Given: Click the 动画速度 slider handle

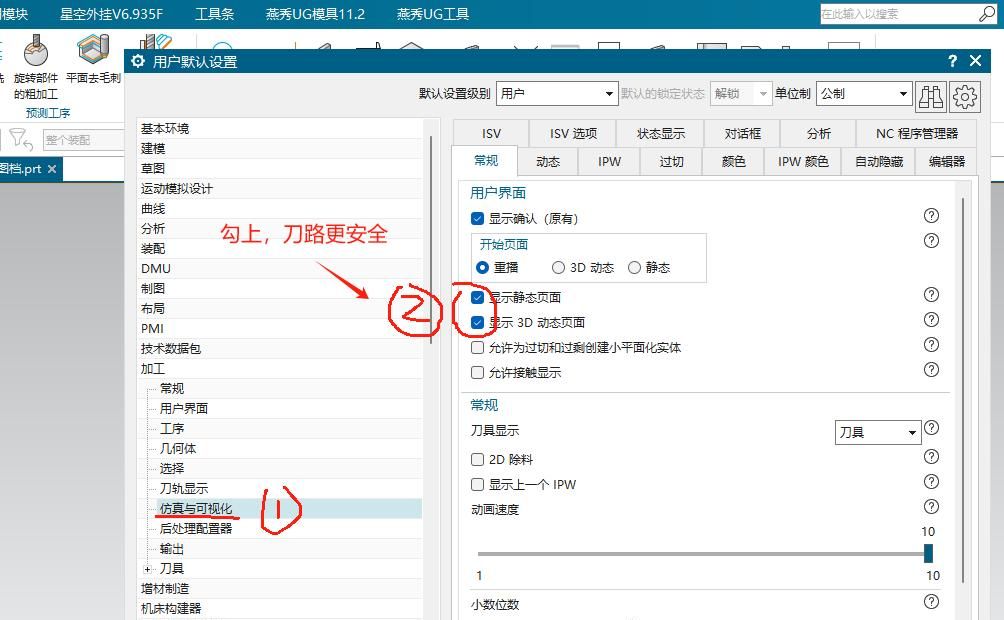Looking at the screenshot, I should [927, 553].
